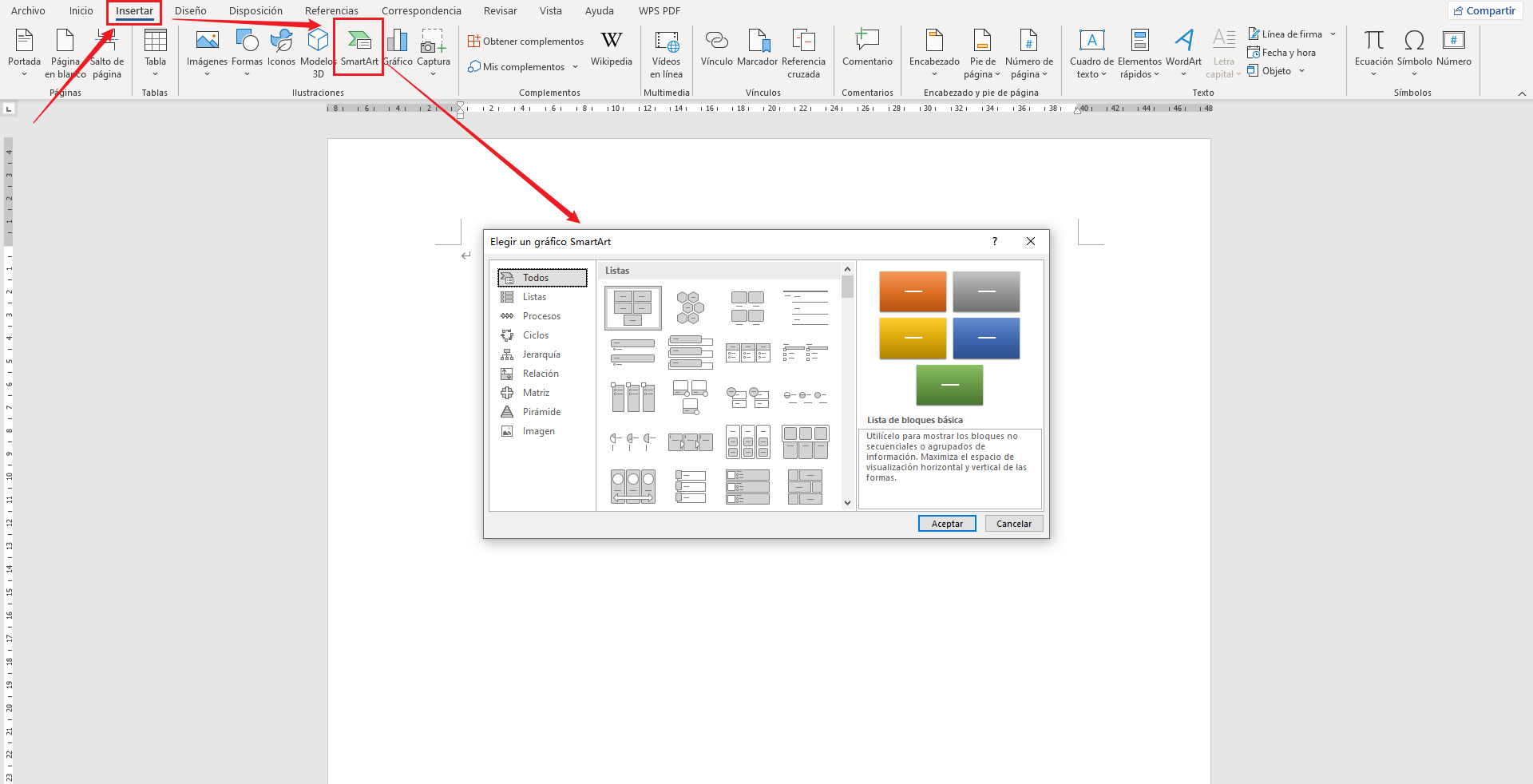Image resolution: width=1533 pixels, height=784 pixels.
Task: Open the Revisar tab
Action: 500,11
